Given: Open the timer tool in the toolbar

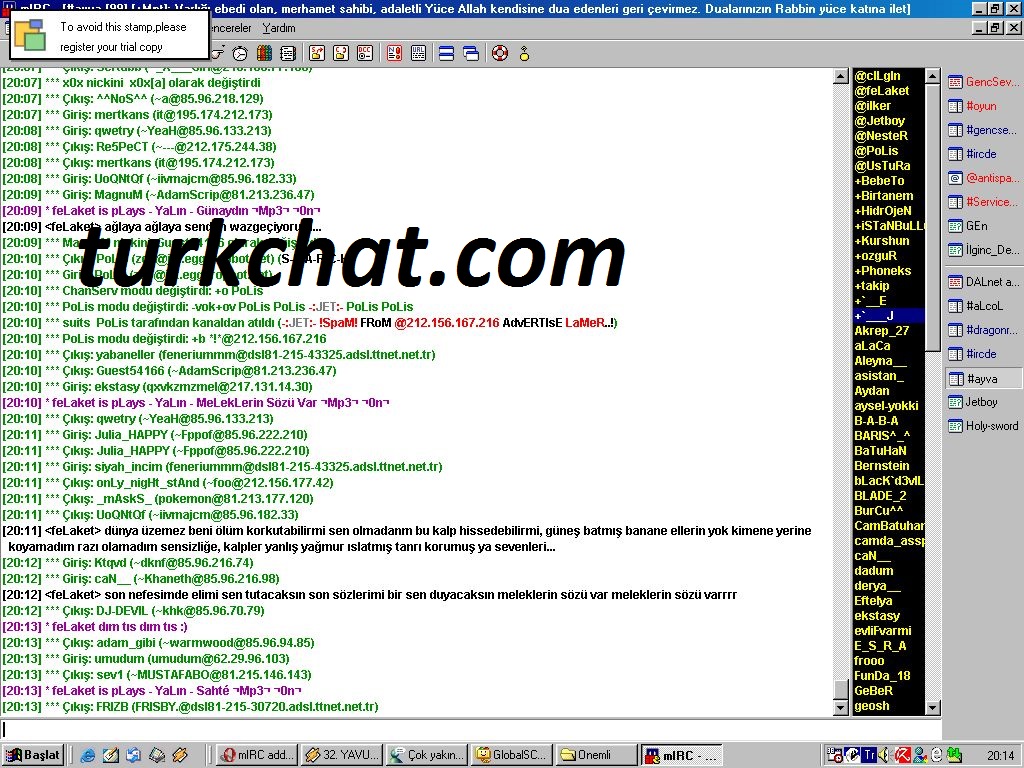Looking at the screenshot, I should 240,54.
